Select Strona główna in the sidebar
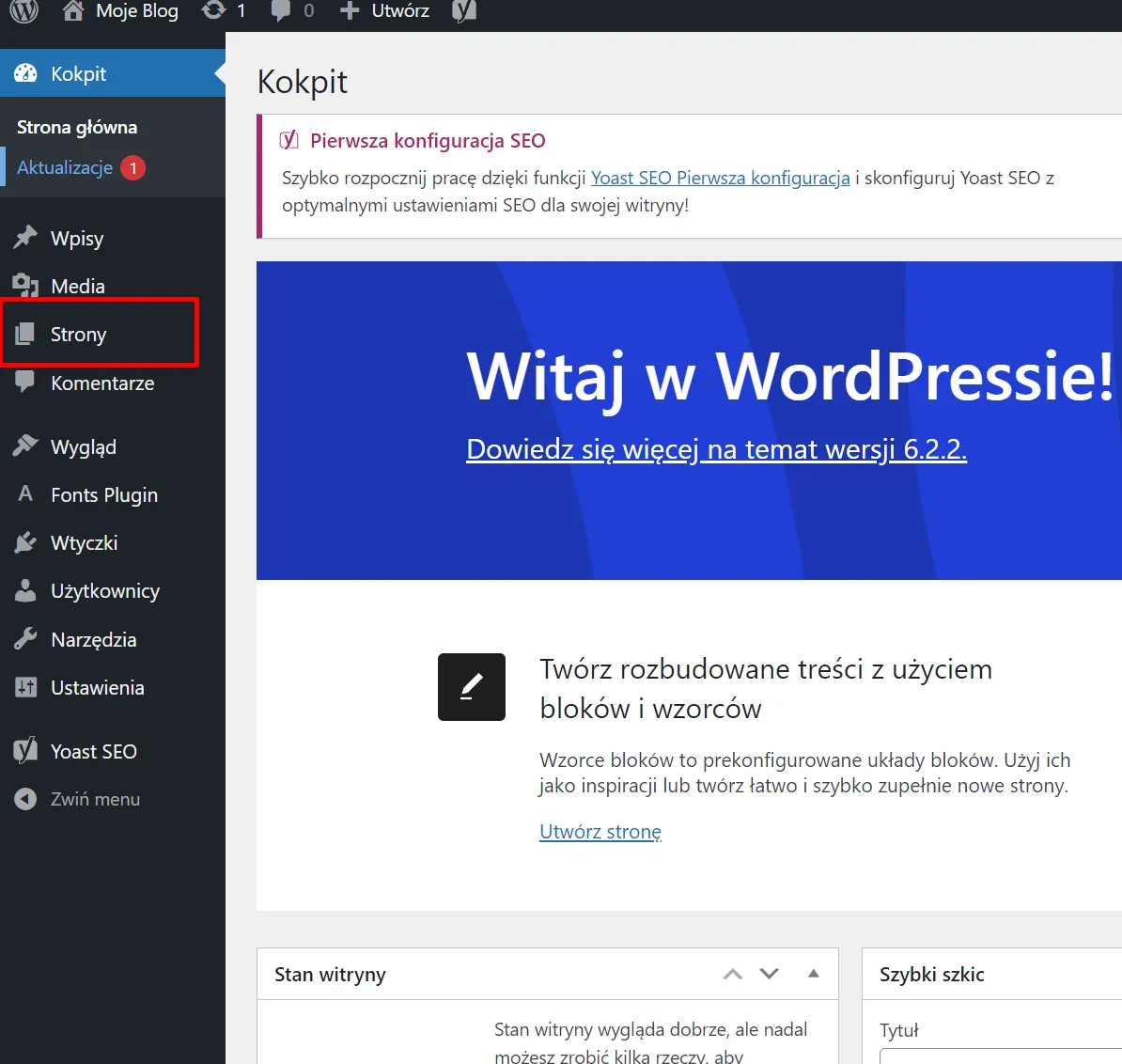This screenshot has height=1064, width=1122. [76, 127]
